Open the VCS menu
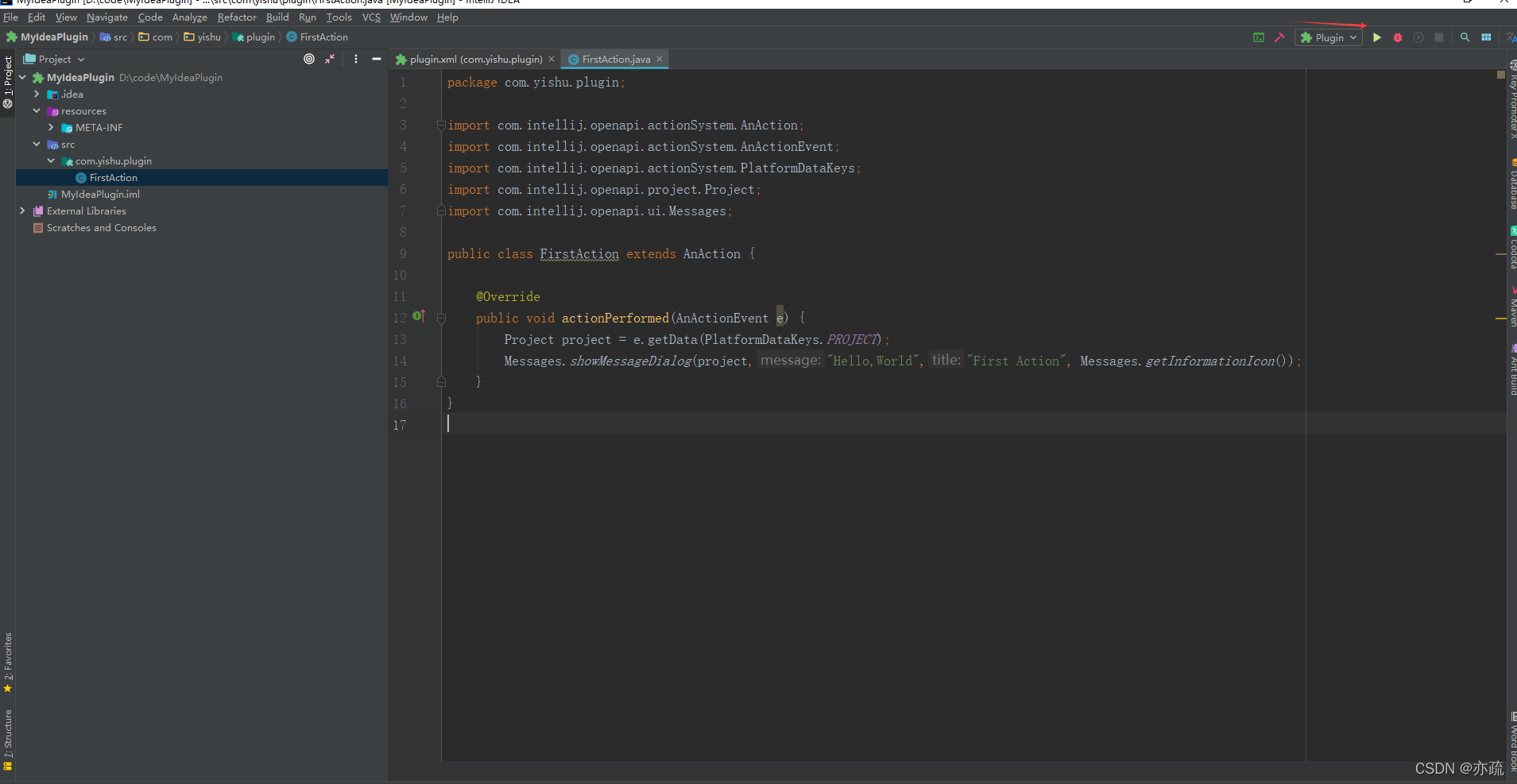Screen dimensions: 1517x784 [371, 17]
